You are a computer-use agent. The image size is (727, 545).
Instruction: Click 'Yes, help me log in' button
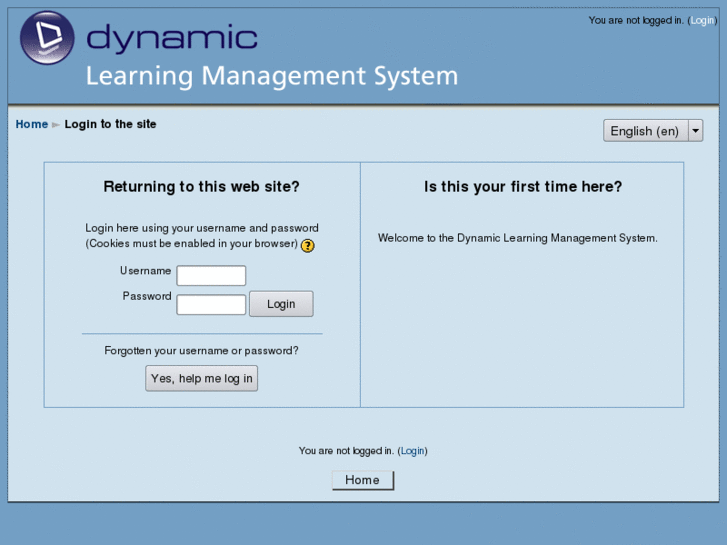tap(201, 378)
